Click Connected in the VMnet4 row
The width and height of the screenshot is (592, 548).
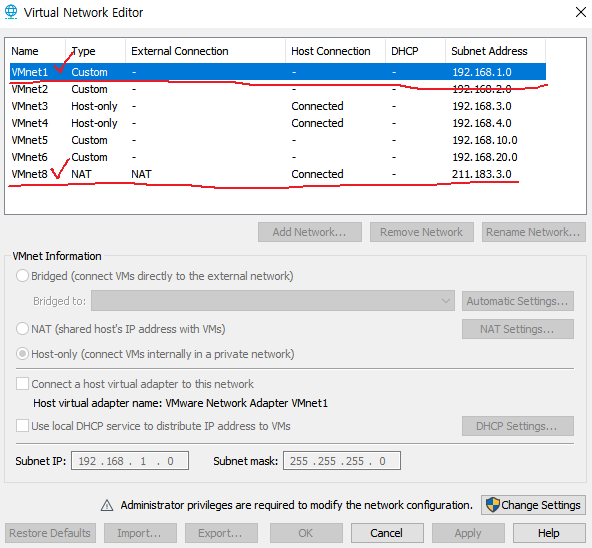[317, 123]
